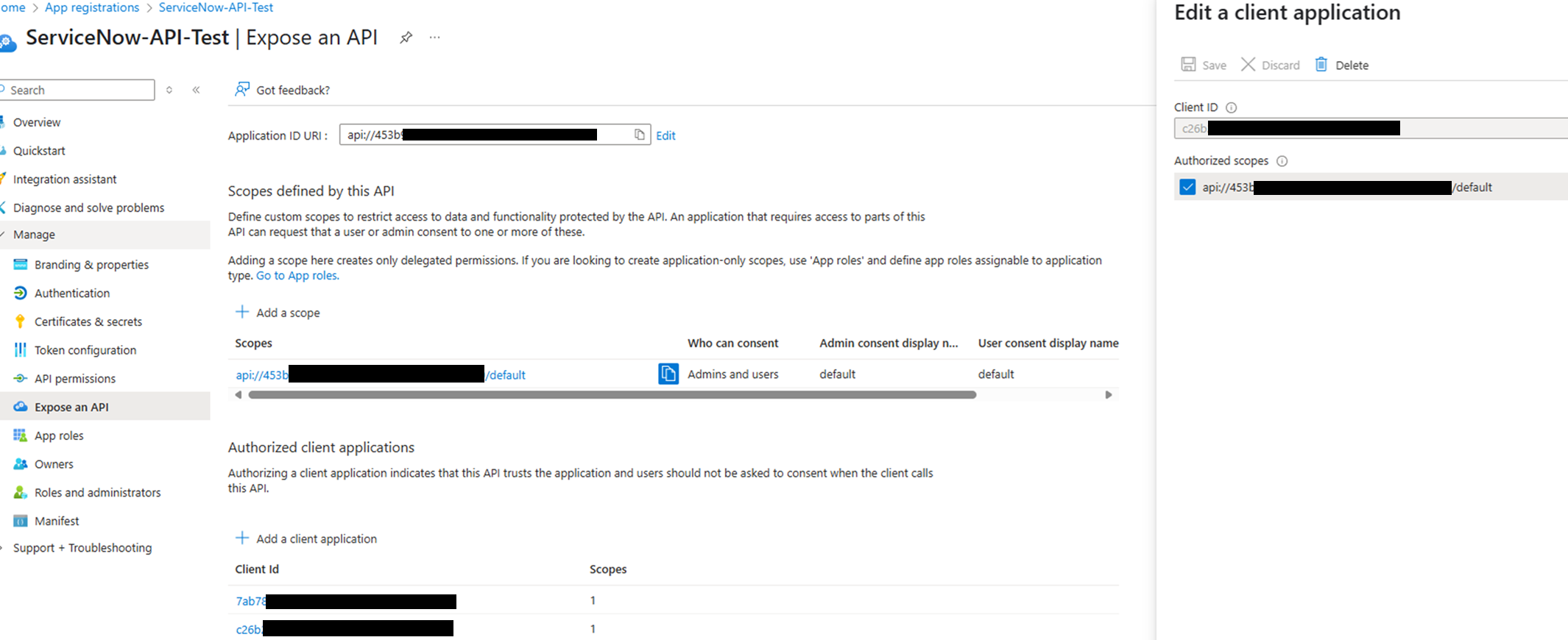This screenshot has width=1568, height=640.
Task: Click the Delete label in the edit panel
Action: [1352, 65]
